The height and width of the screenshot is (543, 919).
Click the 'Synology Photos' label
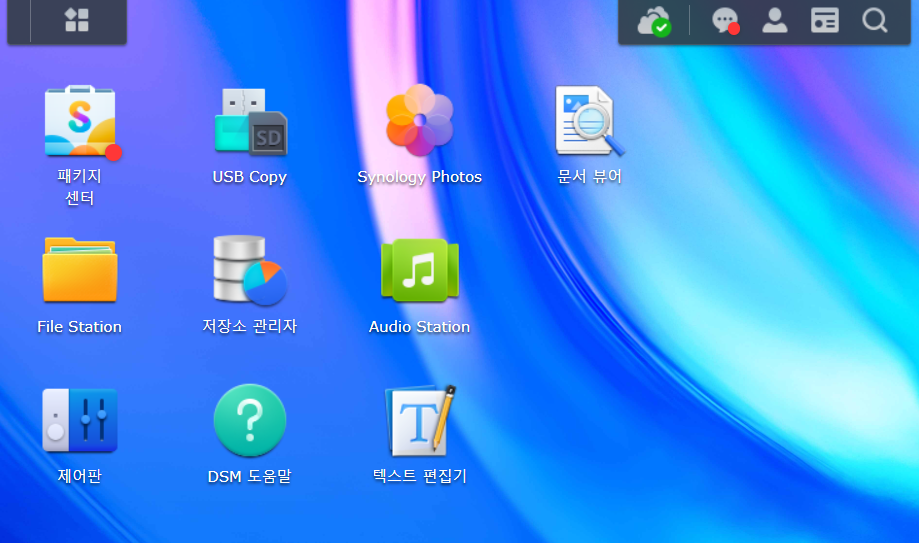tap(420, 177)
